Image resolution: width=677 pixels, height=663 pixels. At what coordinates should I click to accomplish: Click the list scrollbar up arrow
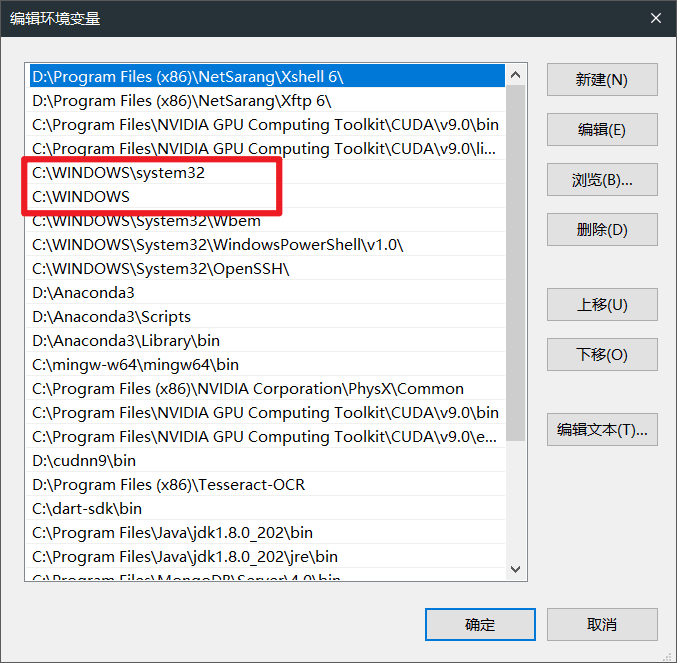516,75
